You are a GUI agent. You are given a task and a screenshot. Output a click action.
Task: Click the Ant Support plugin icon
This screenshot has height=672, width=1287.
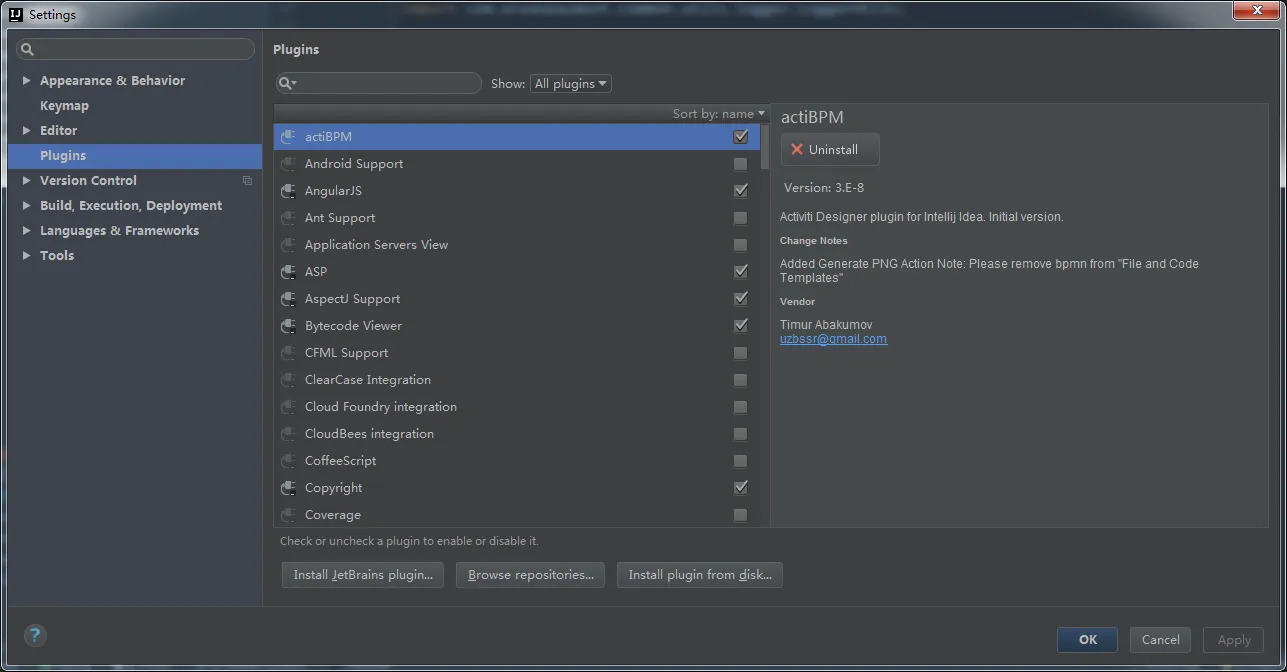click(288, 218)
